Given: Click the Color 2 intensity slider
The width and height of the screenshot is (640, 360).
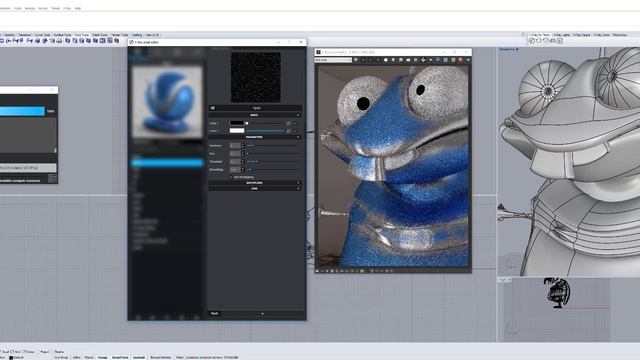Looking at the screenshot, I should pos(266,131).
